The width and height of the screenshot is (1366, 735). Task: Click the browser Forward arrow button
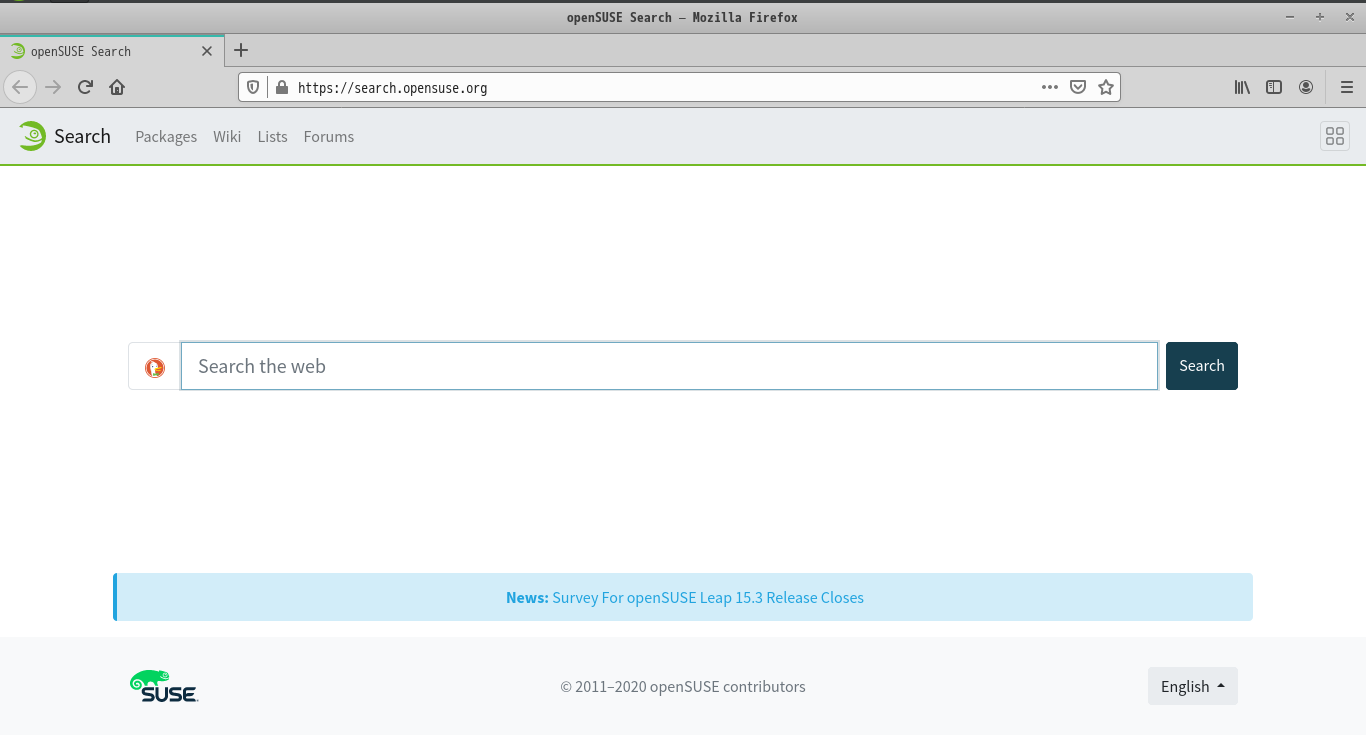(x=53, y=87)
